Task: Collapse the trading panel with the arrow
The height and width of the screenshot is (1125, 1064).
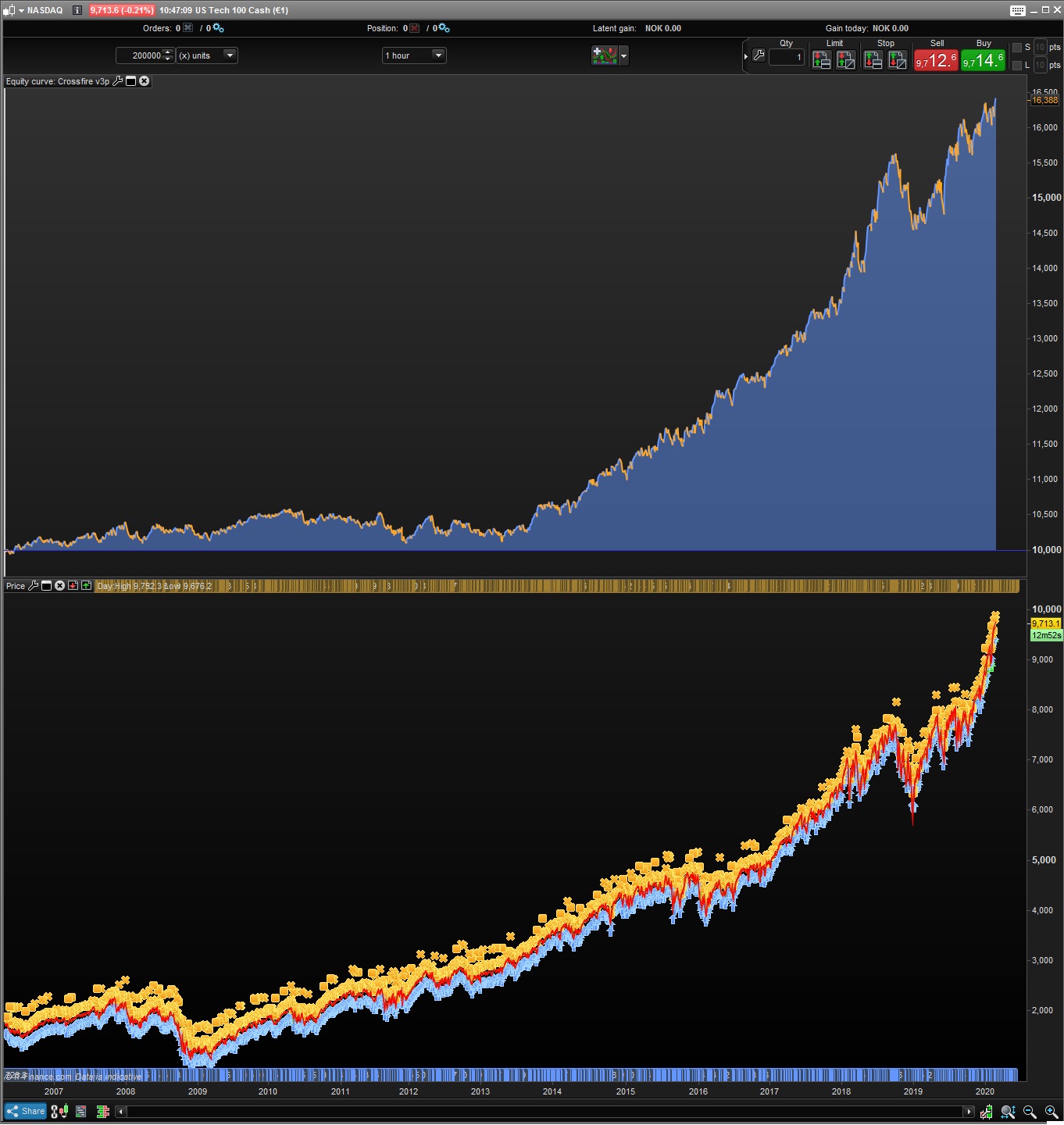Action: point(746,56)
